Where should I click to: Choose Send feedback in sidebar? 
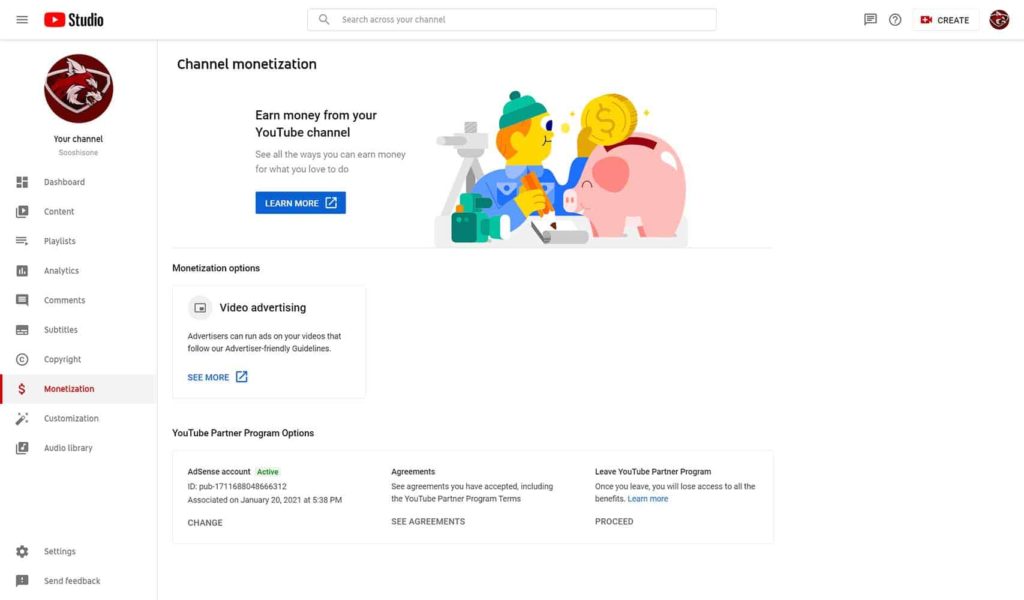point(72,581)
